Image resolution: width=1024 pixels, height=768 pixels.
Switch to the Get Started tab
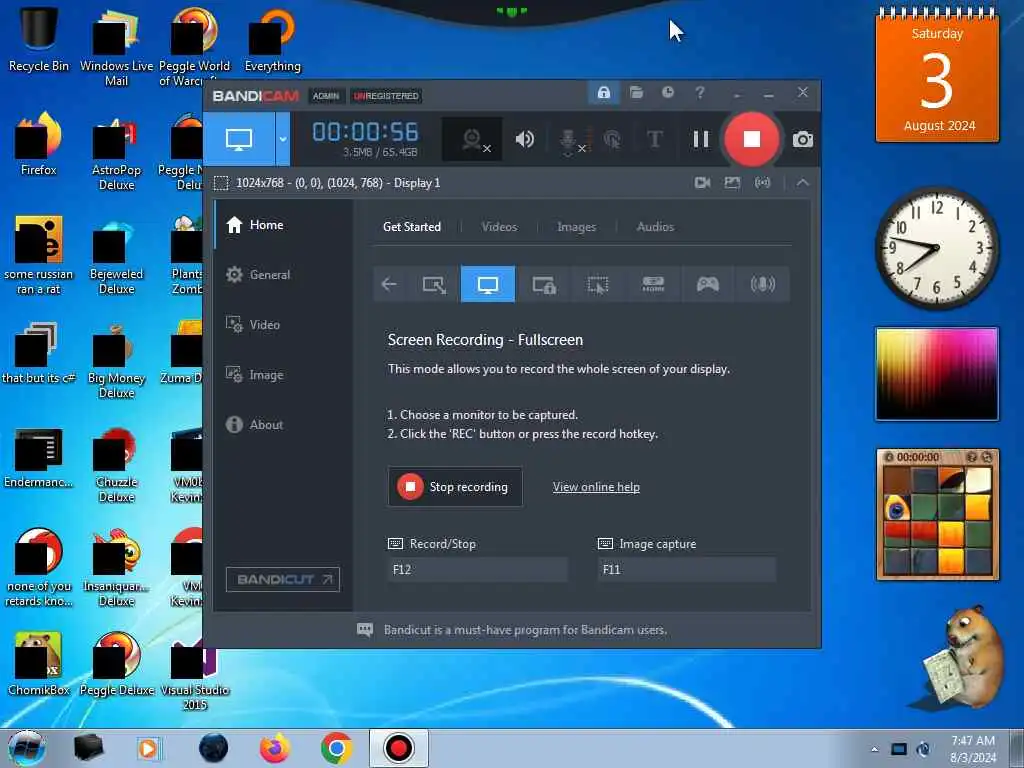(x=411, y=227)
